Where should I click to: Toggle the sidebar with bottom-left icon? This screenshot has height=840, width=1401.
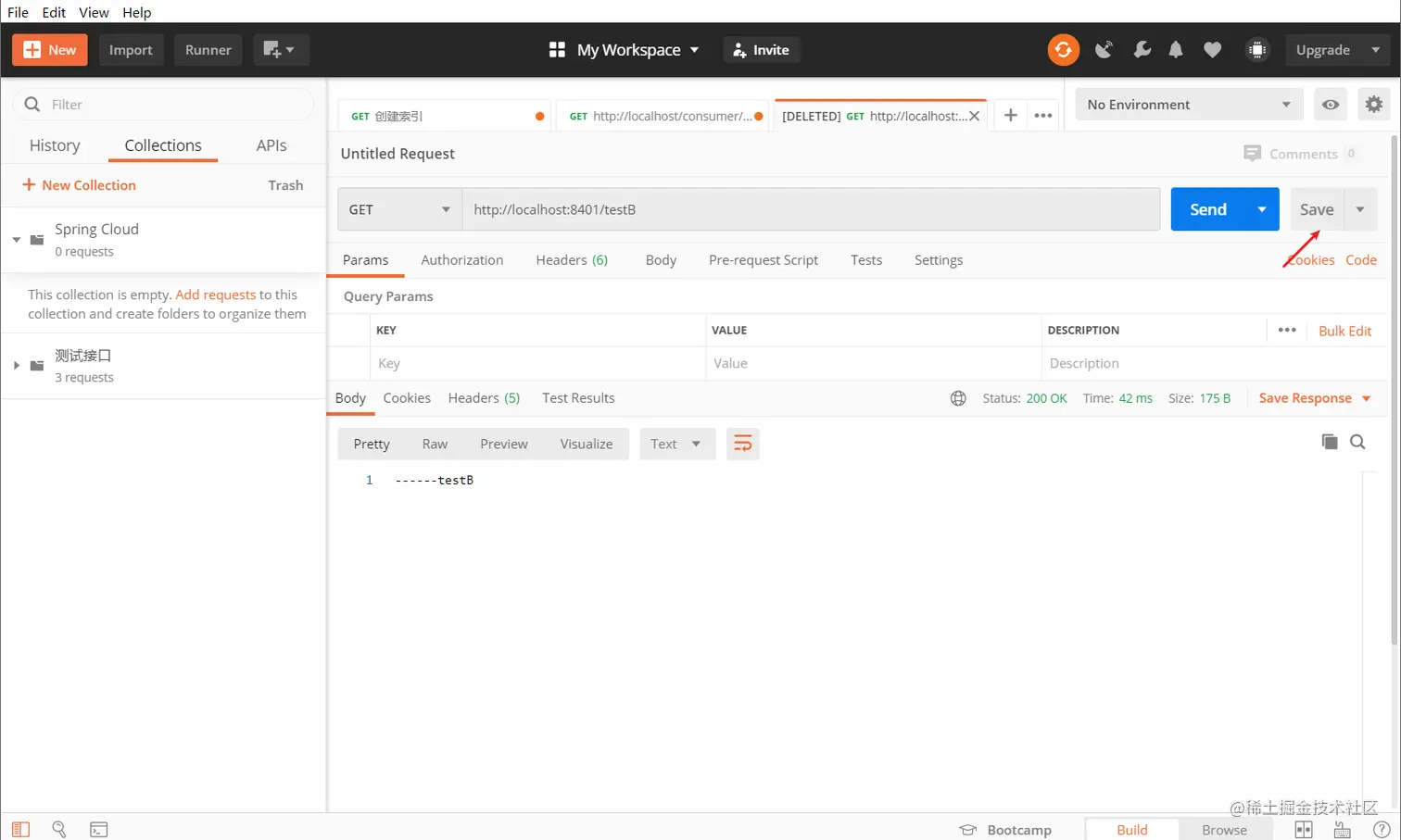(20, 830)
